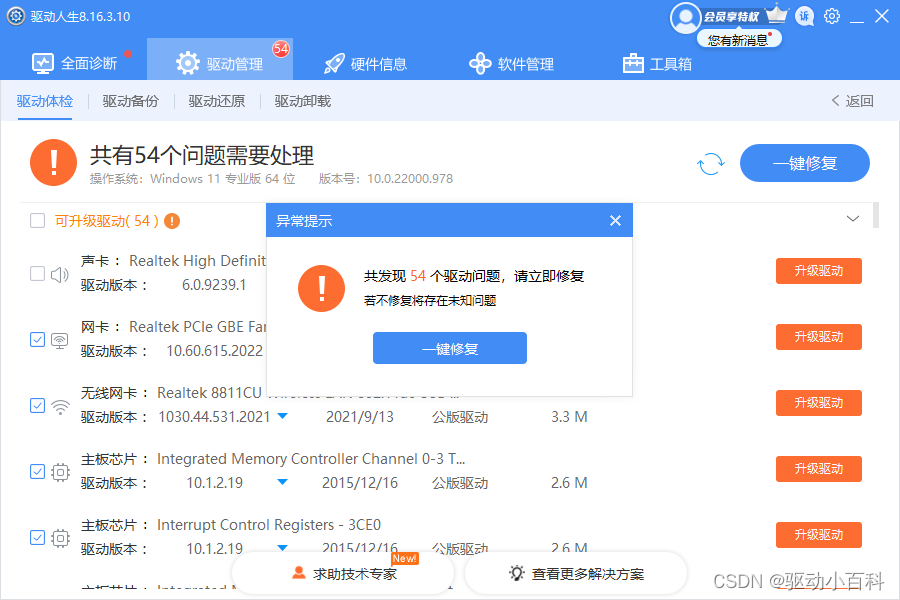Select the 驱动卸载 sub-tab

coord(302,101)
